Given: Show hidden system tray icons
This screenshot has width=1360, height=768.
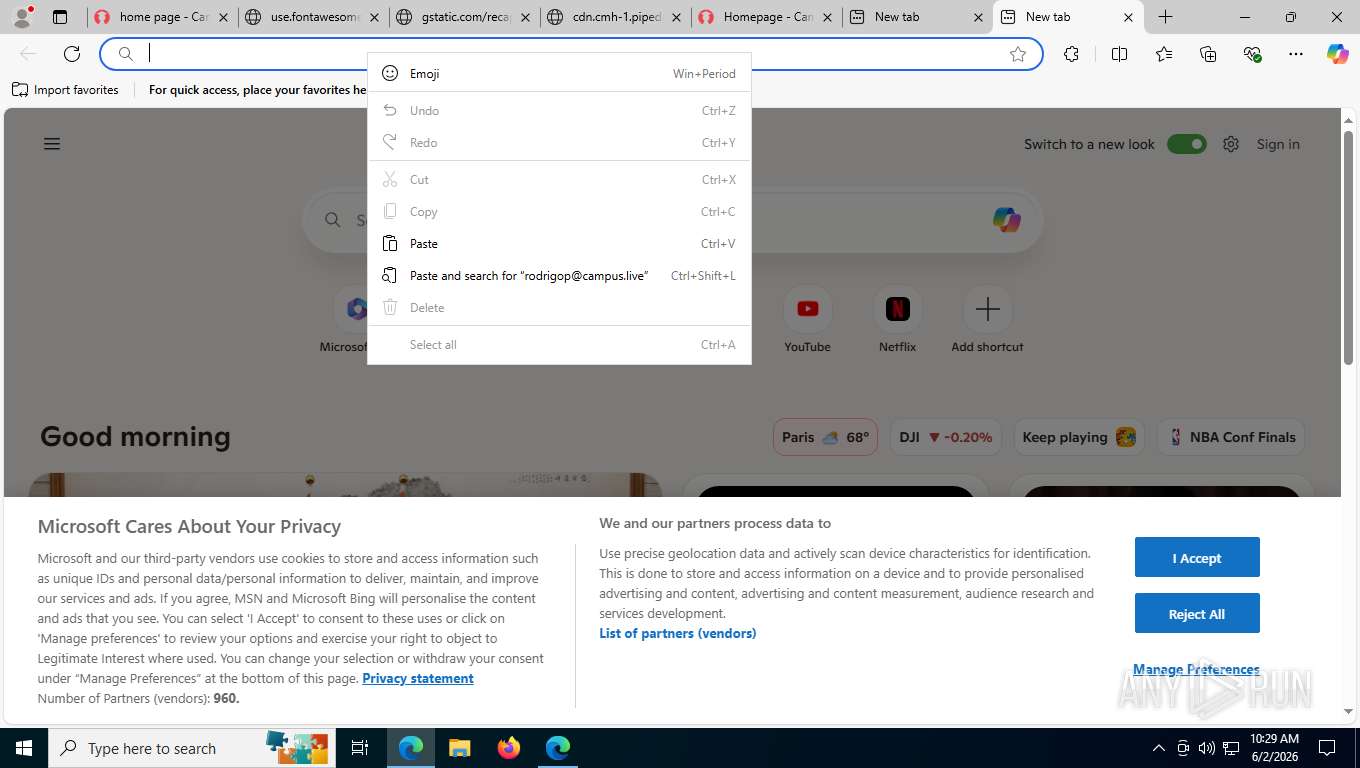Looking at the screenshot, I should (1159, 748).
